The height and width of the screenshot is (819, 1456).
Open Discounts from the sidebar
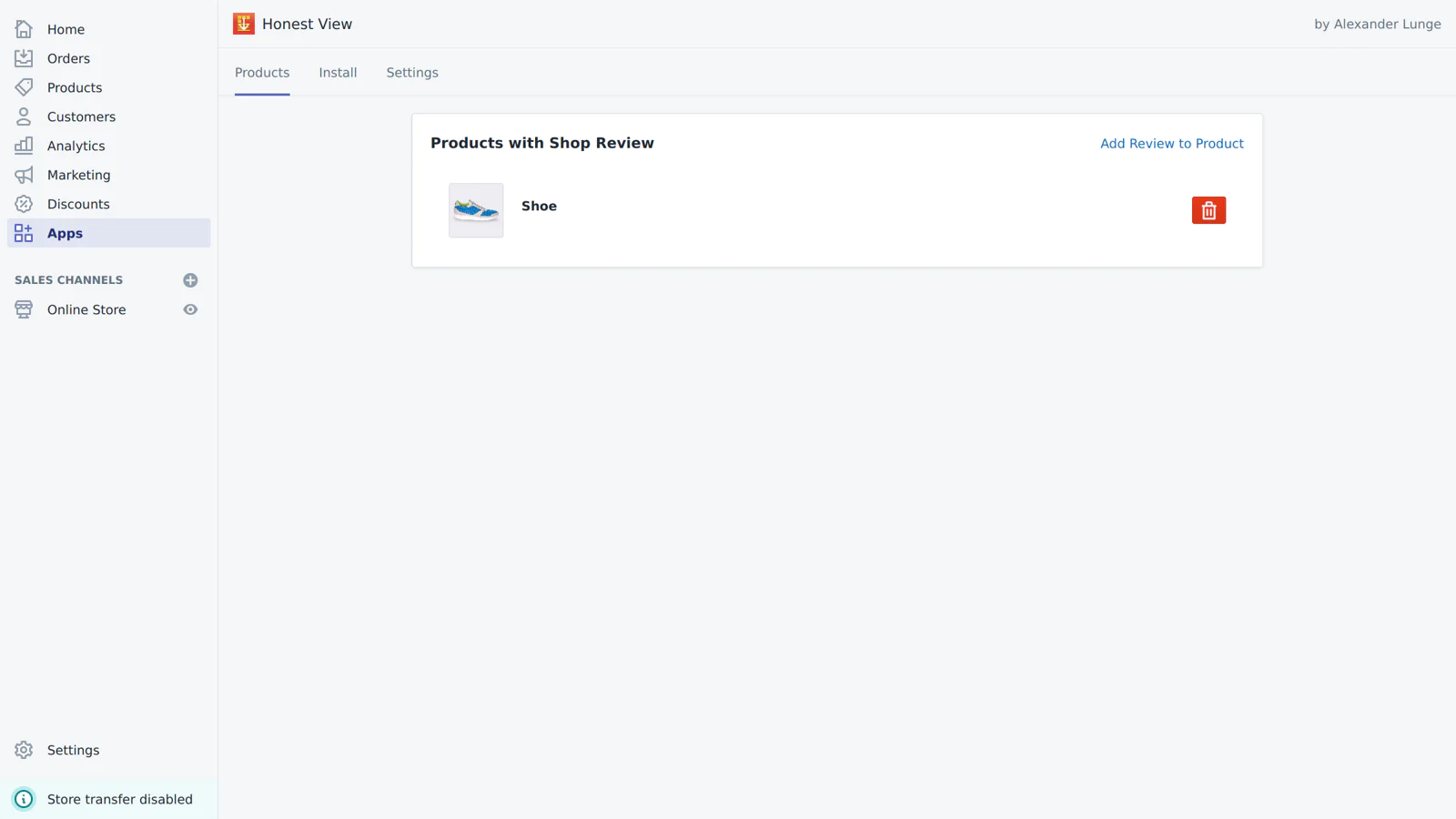[x=78, y=204]
